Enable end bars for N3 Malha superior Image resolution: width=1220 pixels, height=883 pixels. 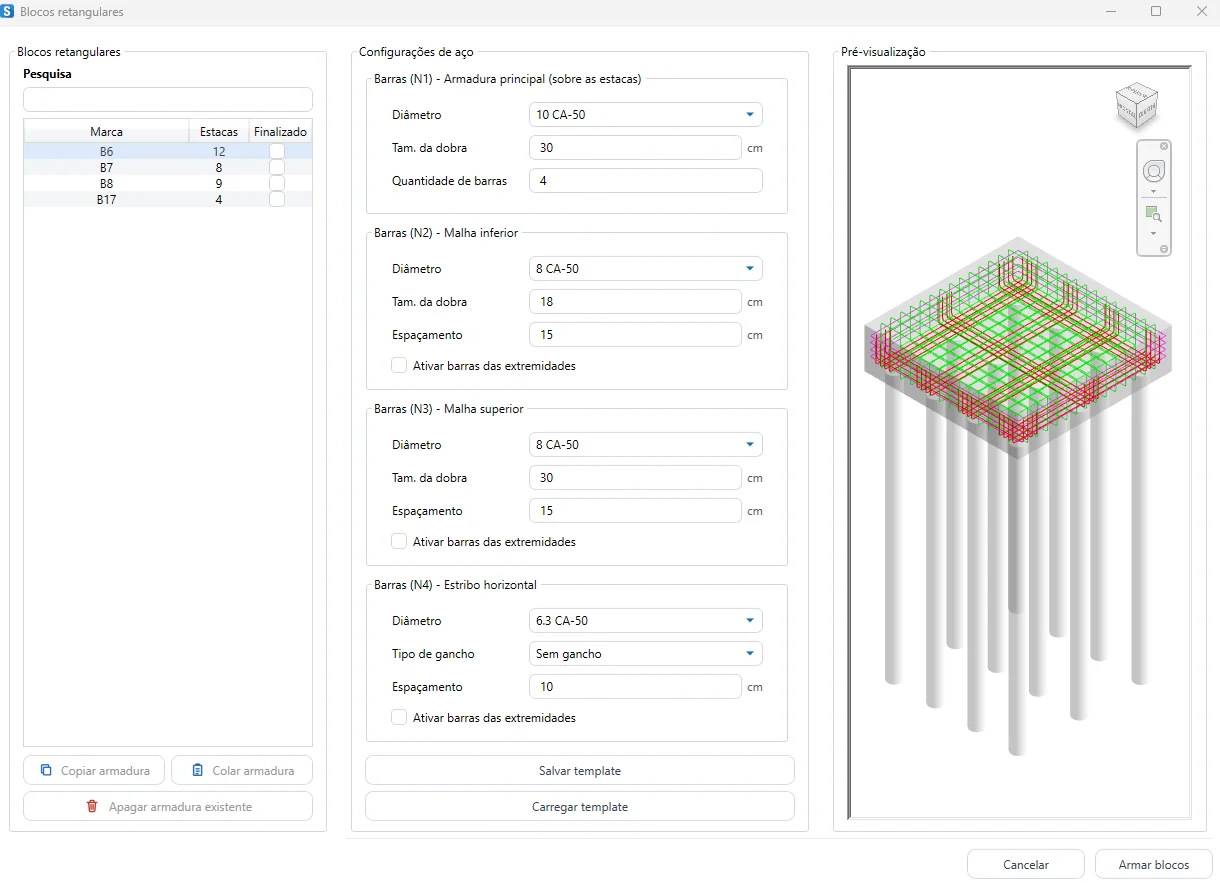coord(399,542)
